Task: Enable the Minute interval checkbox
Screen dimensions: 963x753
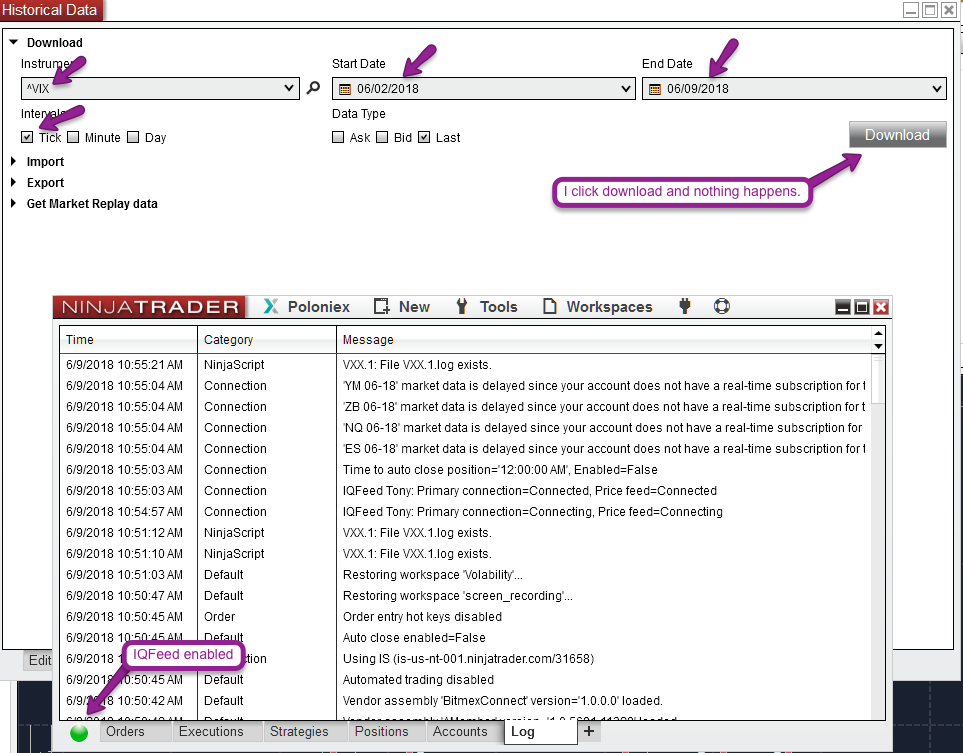Action: 73,137
